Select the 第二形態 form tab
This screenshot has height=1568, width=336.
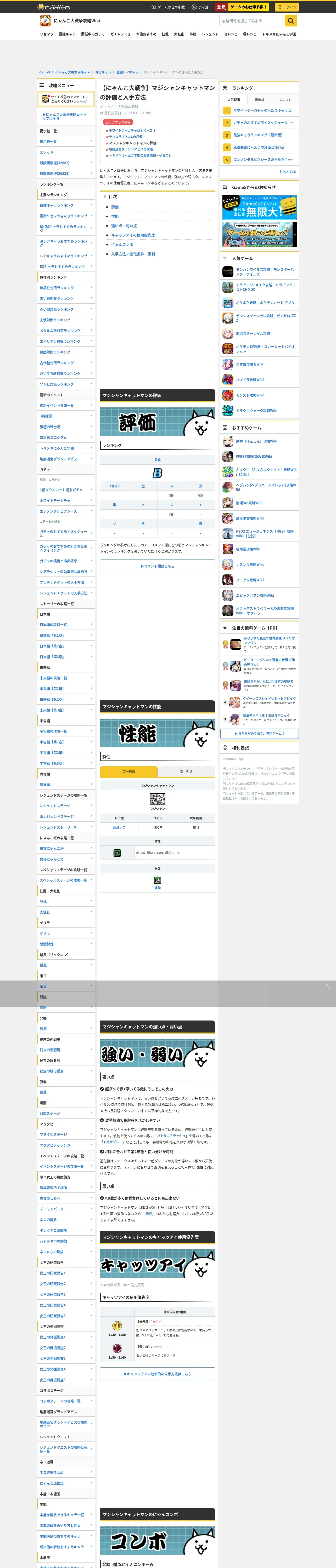click(186, 771)
